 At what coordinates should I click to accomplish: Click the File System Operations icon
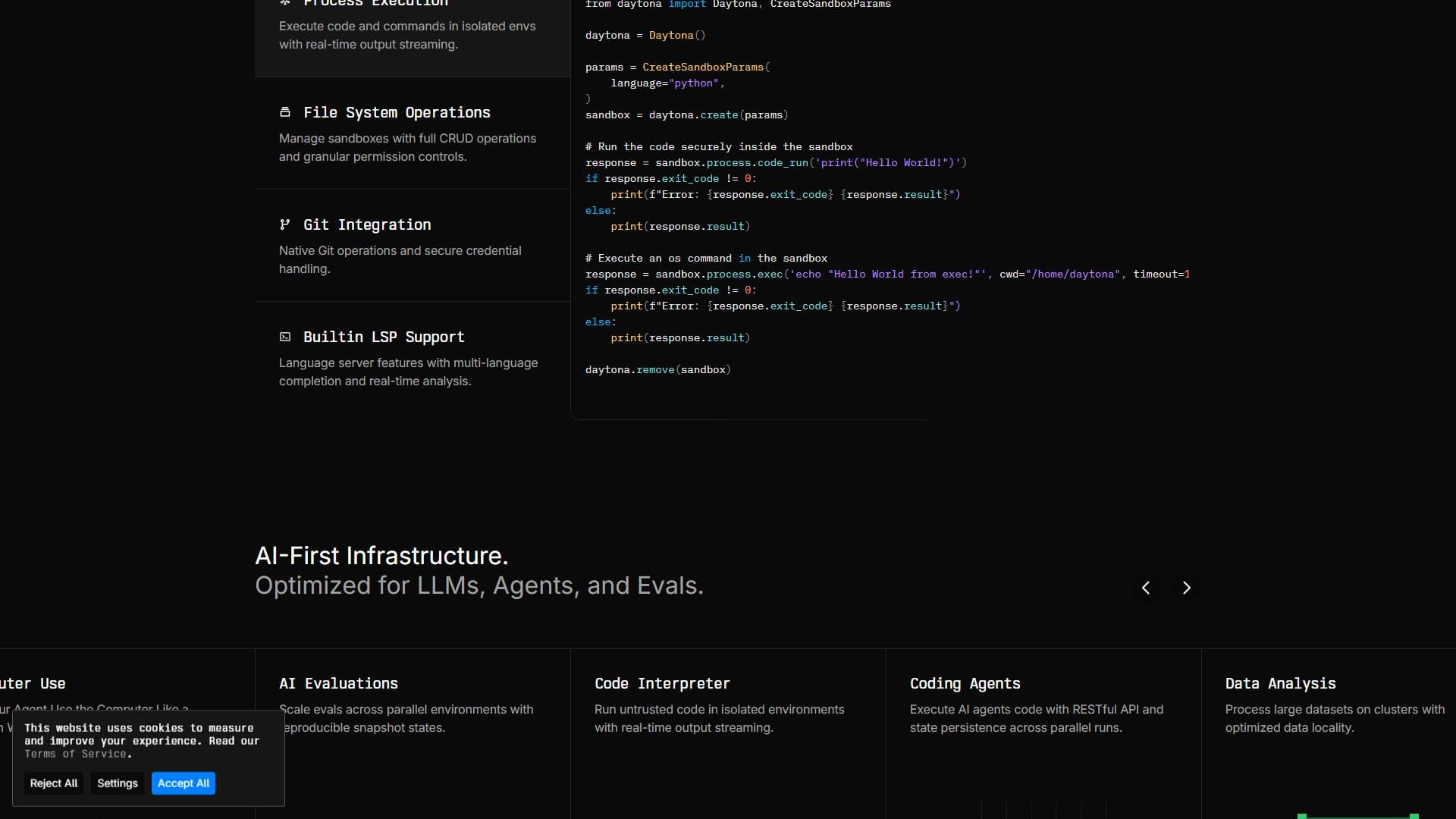click(285, 112)
